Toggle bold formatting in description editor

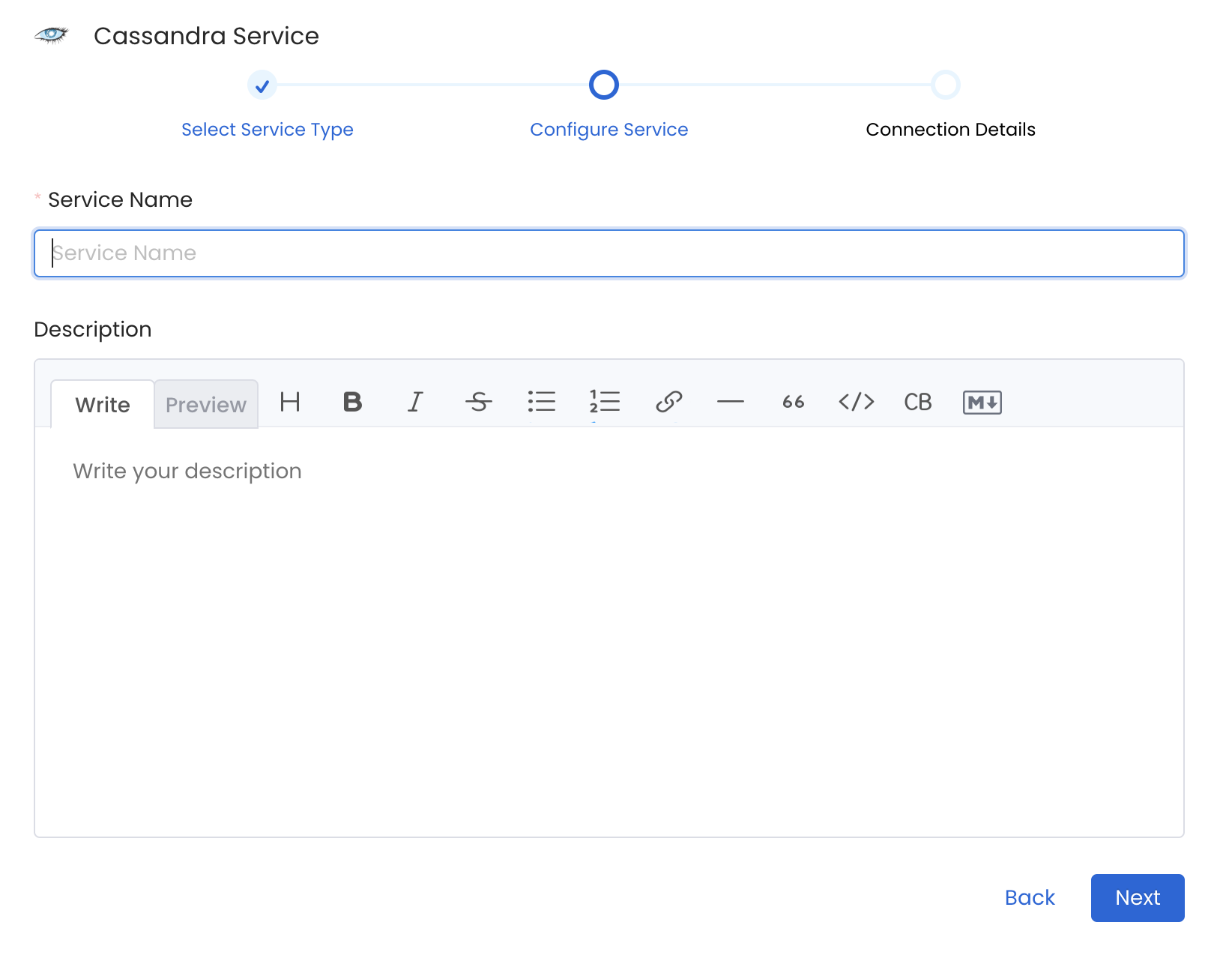tap(352, 403)
